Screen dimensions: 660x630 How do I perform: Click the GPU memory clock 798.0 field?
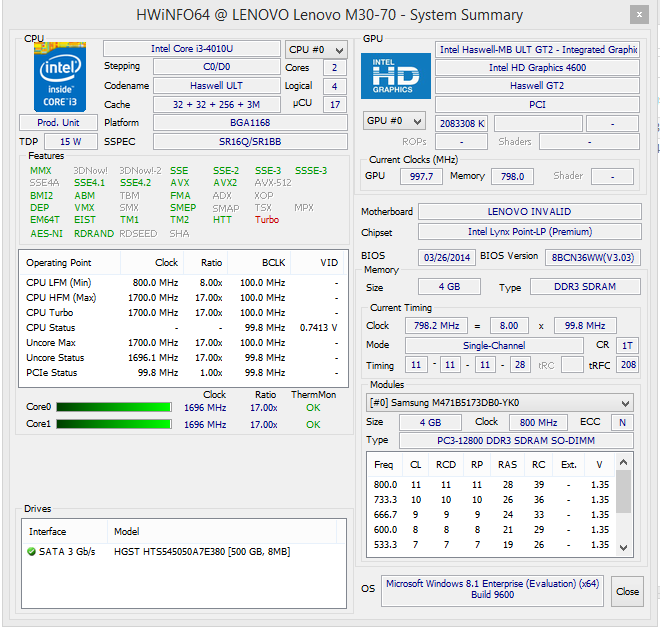point(512,176)
